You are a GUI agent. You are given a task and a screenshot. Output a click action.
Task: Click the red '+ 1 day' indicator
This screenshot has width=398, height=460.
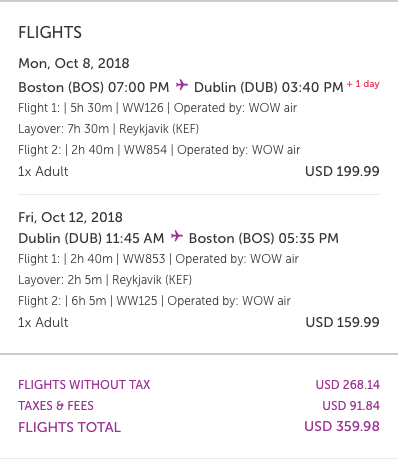tap(363, 84)
